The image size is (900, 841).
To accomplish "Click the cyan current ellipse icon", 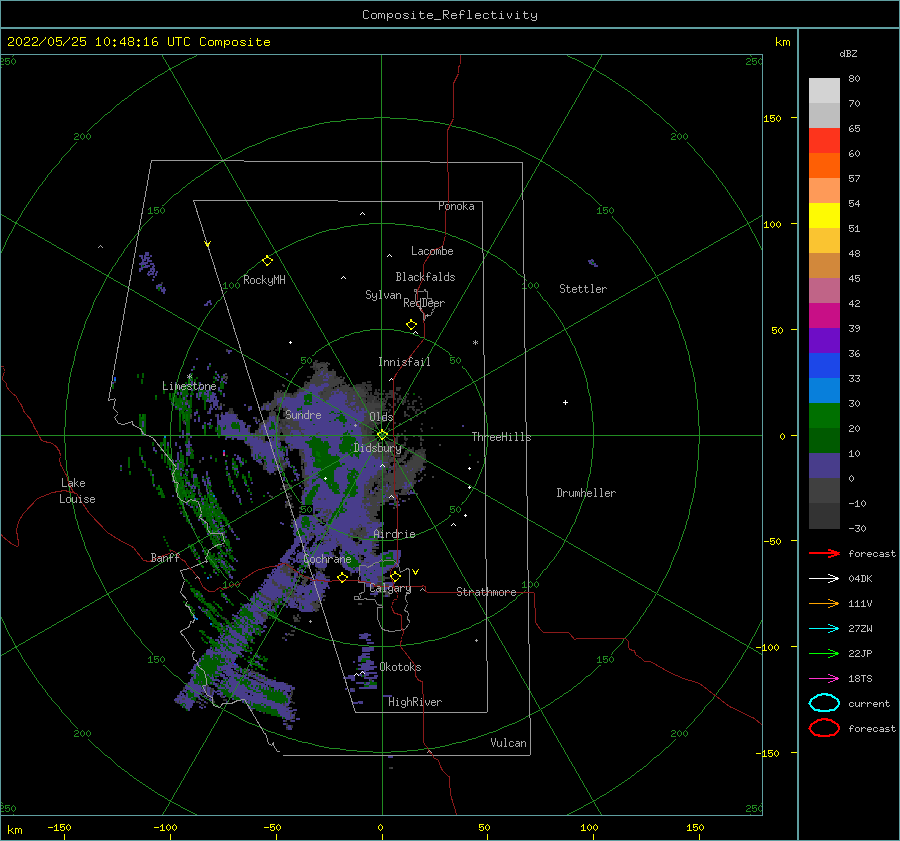I will (x=824, y=703).
